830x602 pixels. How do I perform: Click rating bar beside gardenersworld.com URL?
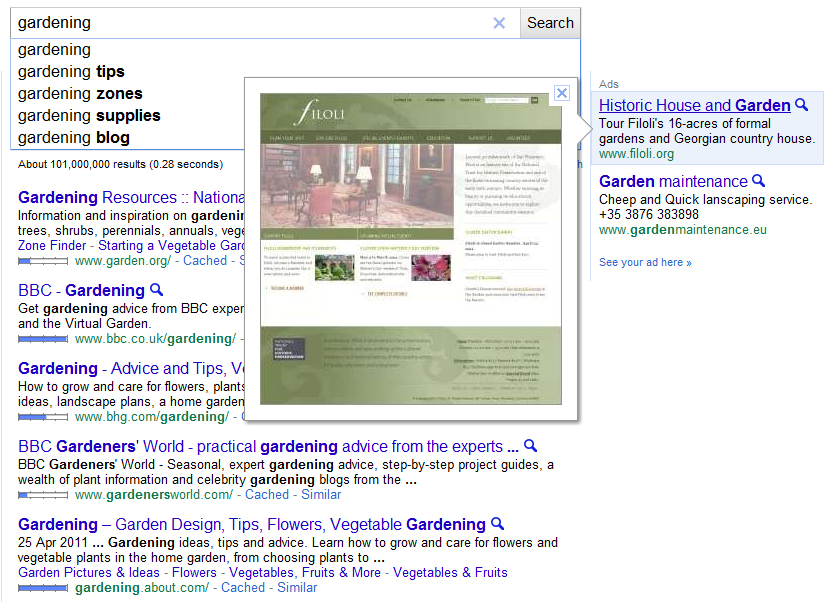pos(43,495)
